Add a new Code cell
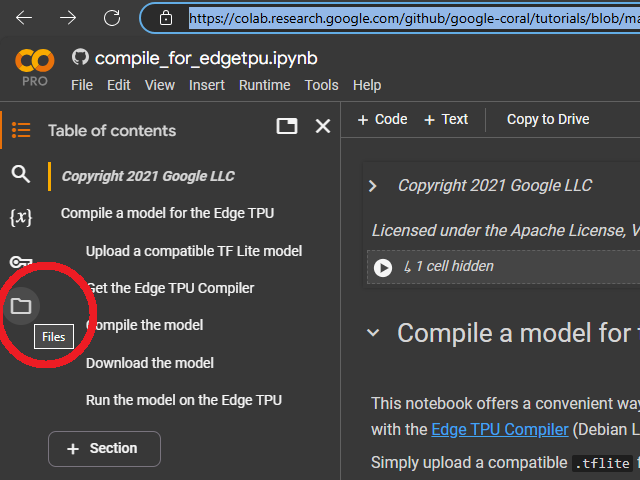The width and height of the screenshot is (640, 480). click(382, 120)
